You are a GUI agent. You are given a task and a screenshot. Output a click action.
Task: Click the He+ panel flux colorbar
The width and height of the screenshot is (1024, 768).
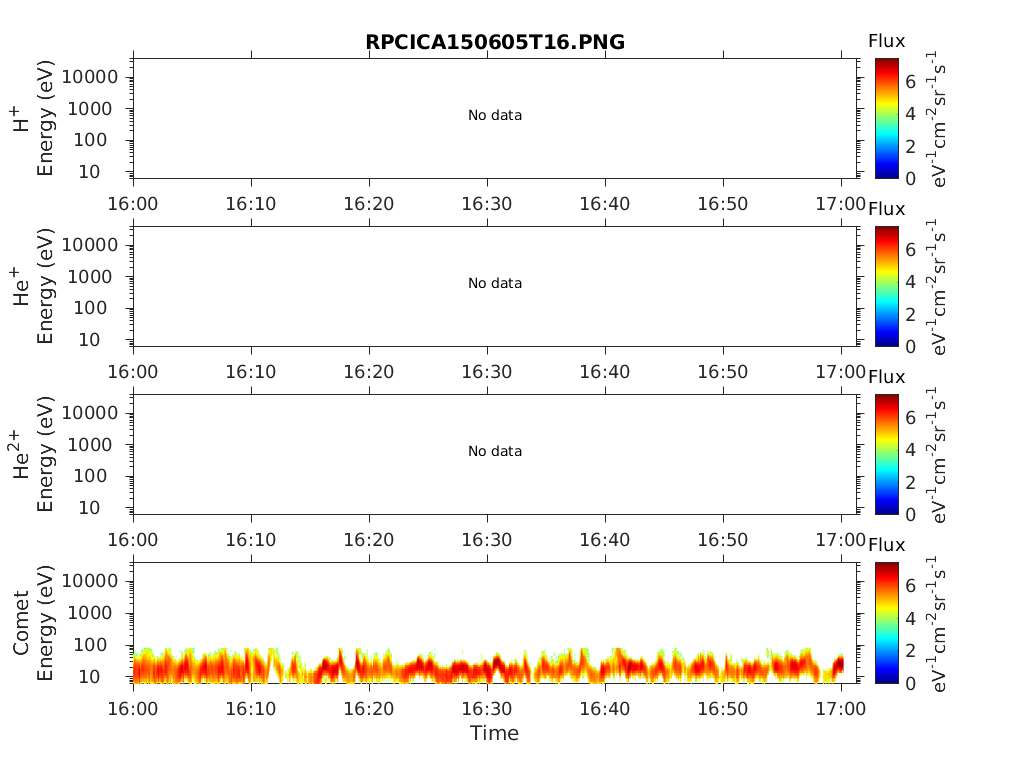(x=887, y=286)
